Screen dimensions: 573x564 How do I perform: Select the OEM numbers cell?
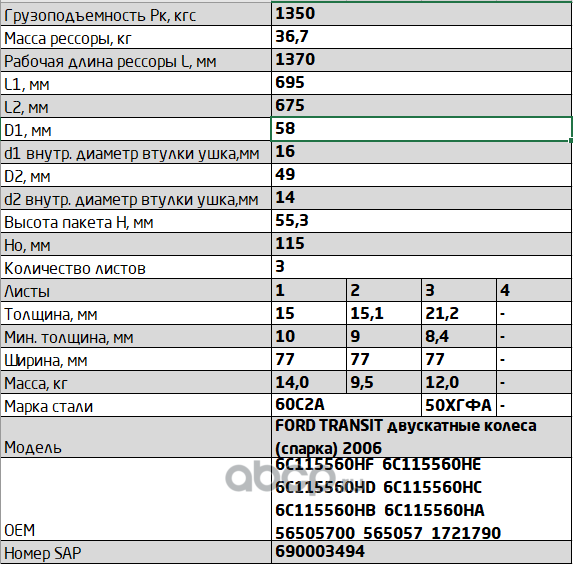pos(421,499)
